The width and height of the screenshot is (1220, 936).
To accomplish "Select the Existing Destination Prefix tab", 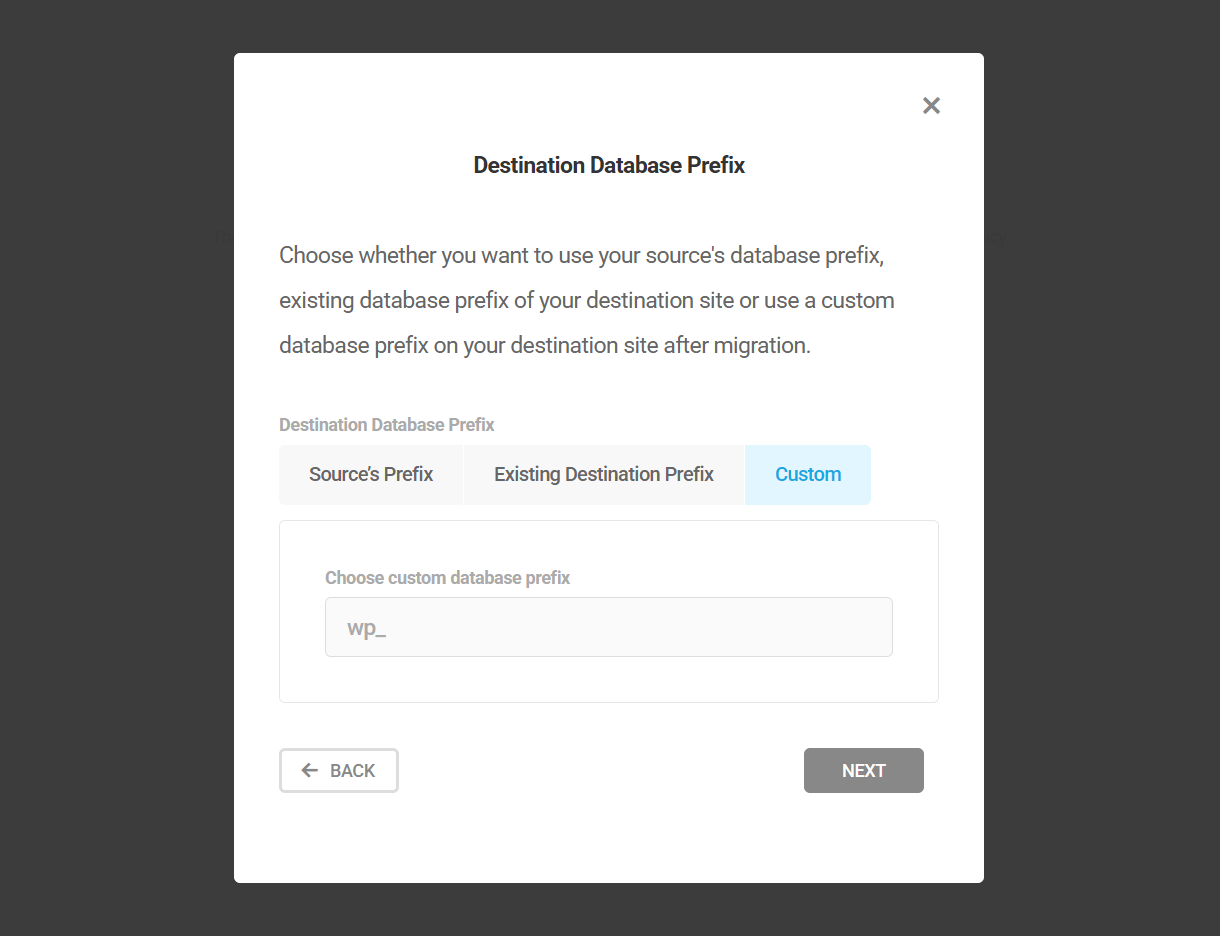I will [604, 474].
